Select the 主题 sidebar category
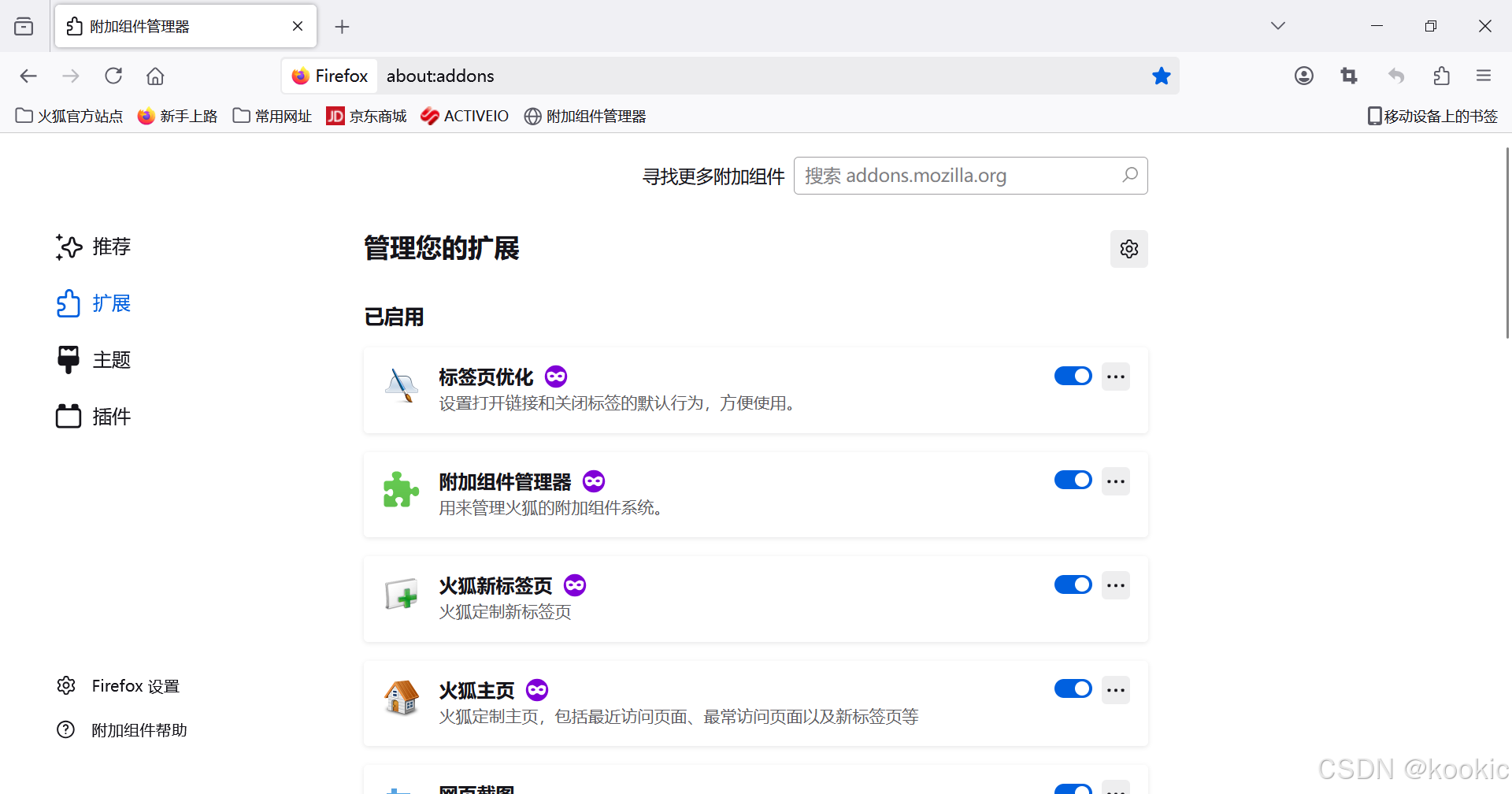Image resolution: width=1512 pixels, height=794 pixels. click(94, 360)
